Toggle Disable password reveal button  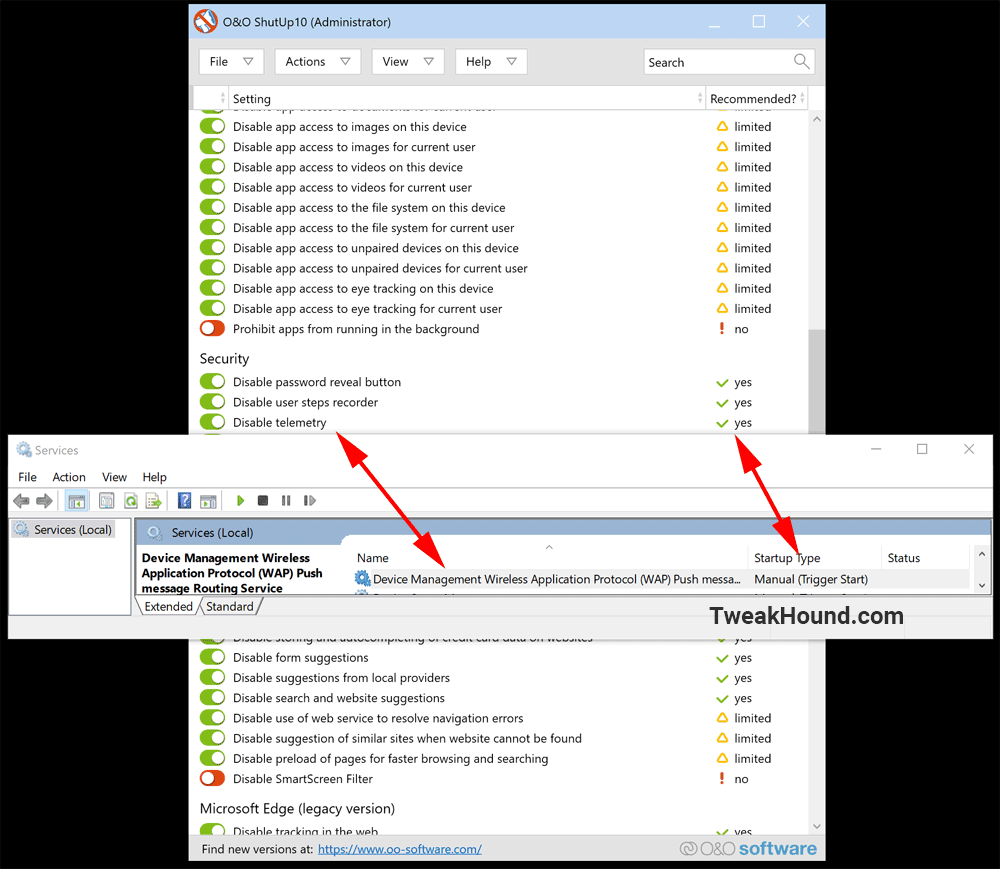[212, 381]
